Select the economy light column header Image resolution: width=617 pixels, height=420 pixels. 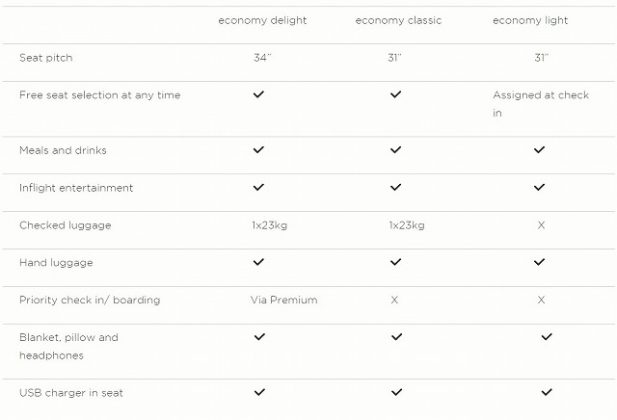530,21
